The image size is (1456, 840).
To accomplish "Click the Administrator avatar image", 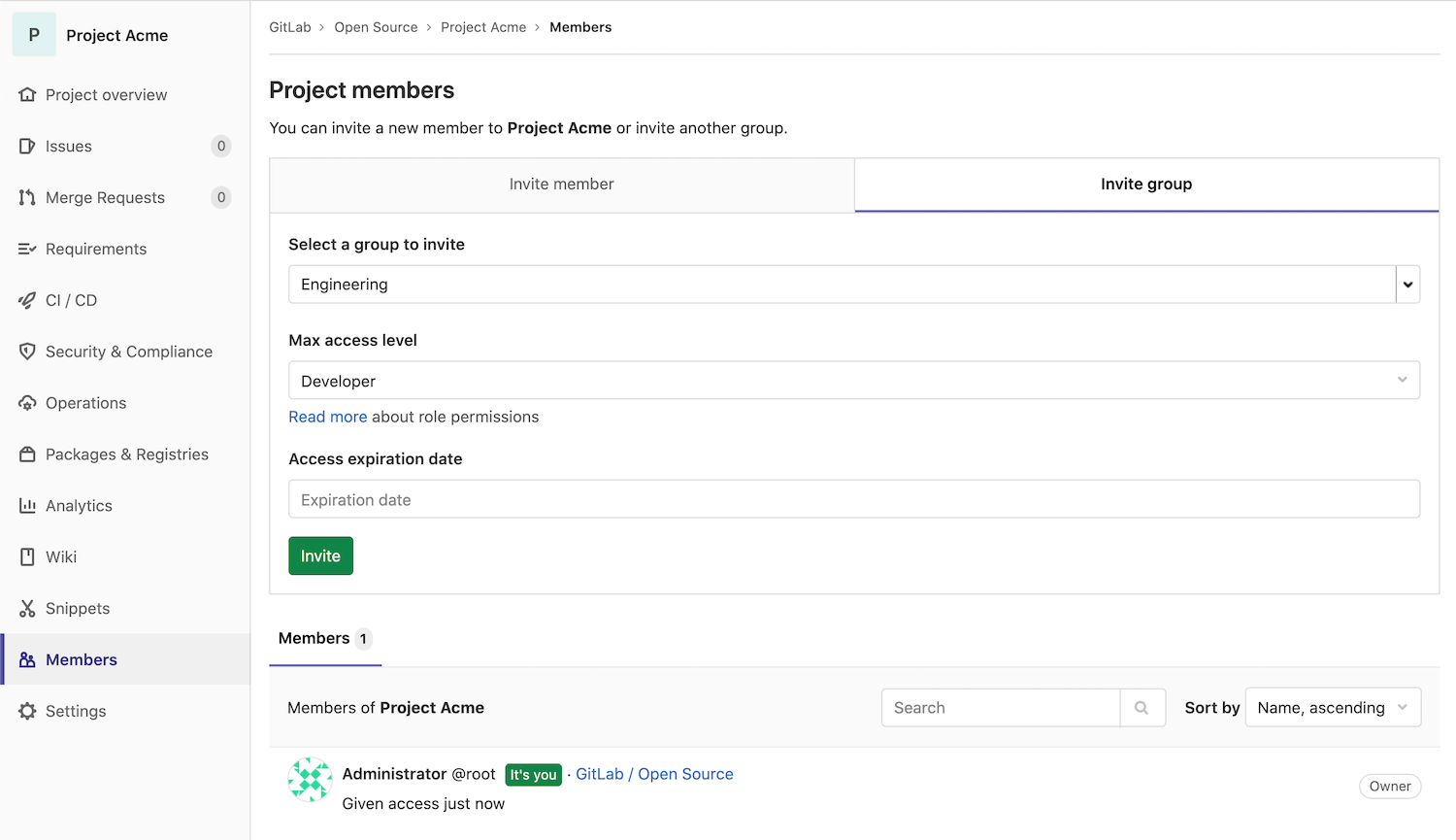I will (x=310, y=780).
